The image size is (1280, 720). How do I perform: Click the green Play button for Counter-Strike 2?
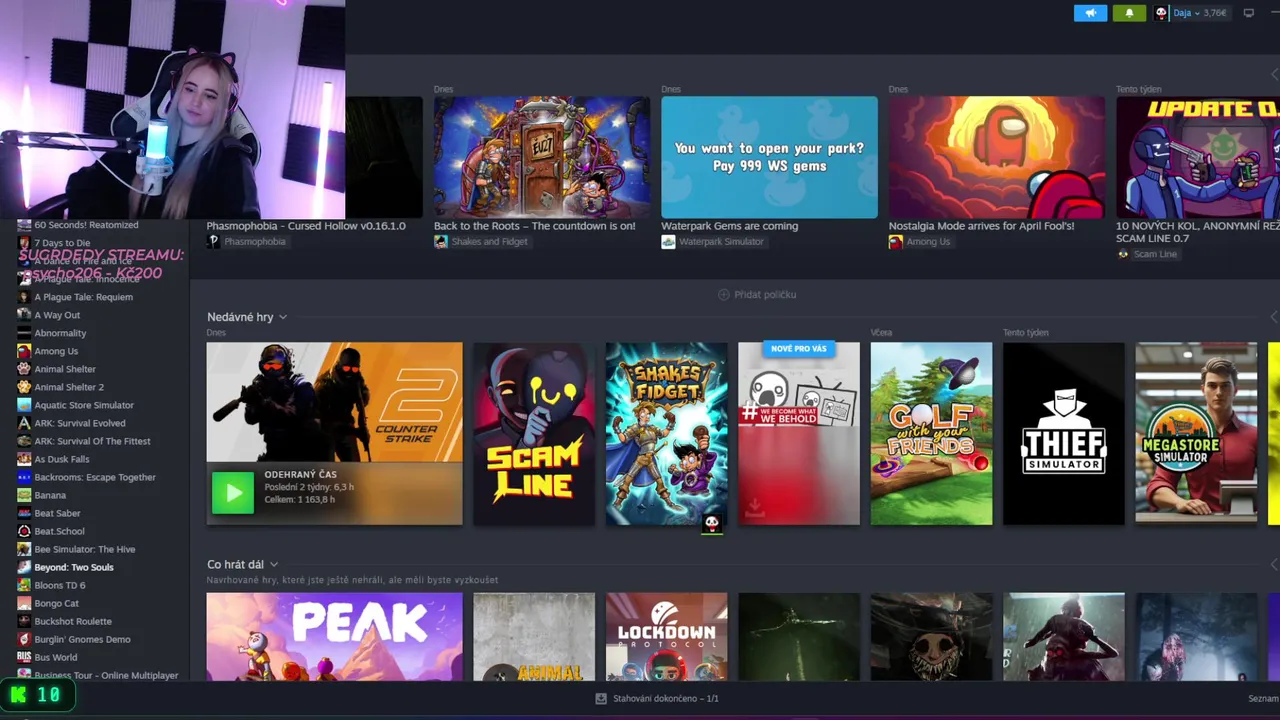point(233,493)
